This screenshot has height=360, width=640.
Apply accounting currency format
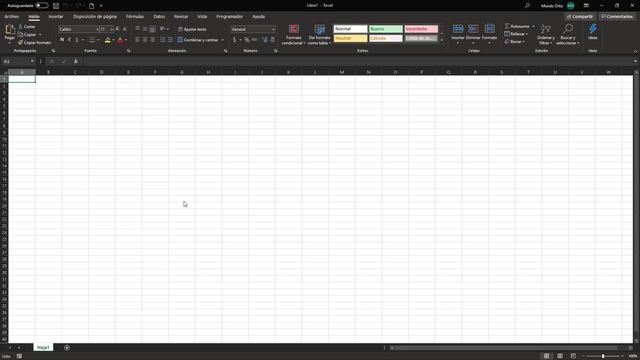234,40
